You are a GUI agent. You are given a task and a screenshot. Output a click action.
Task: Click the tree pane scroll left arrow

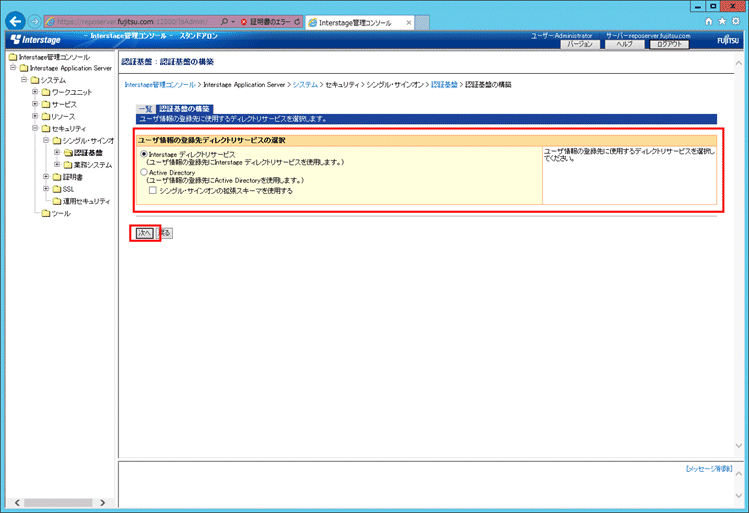pos(17,502)
